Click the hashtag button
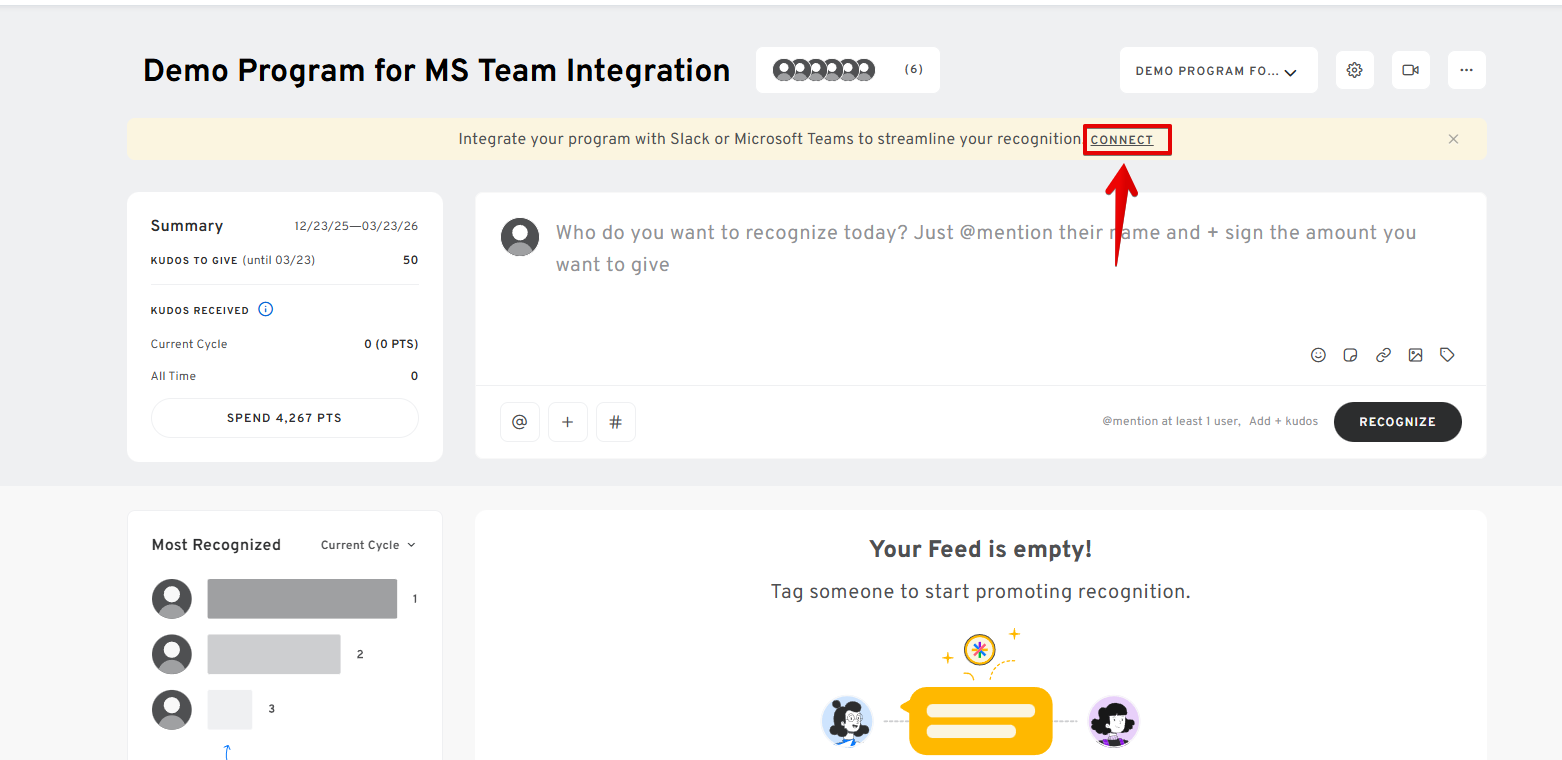The image size is (1562, 760). (616, 422)
